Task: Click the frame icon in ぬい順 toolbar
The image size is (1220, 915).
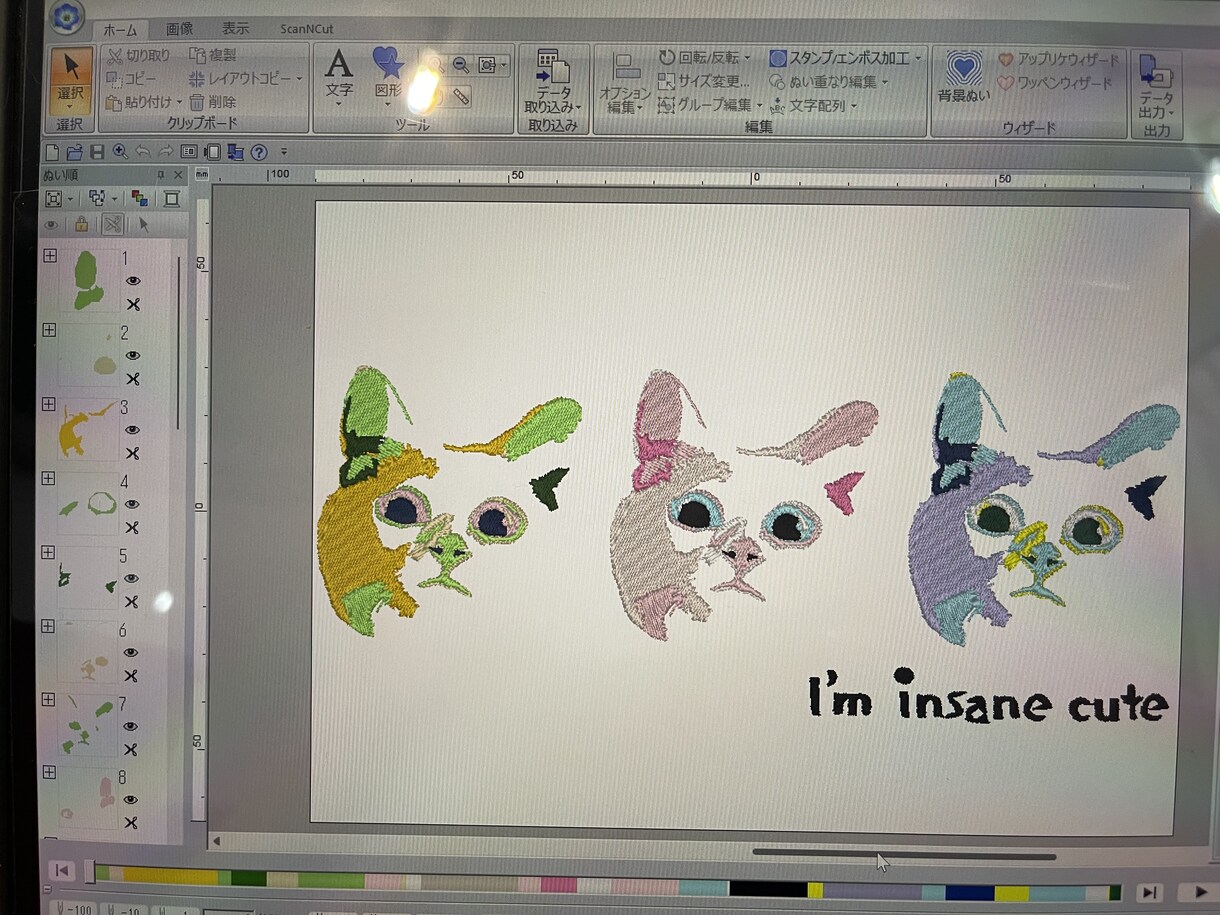Action: (x=171, y=198)
